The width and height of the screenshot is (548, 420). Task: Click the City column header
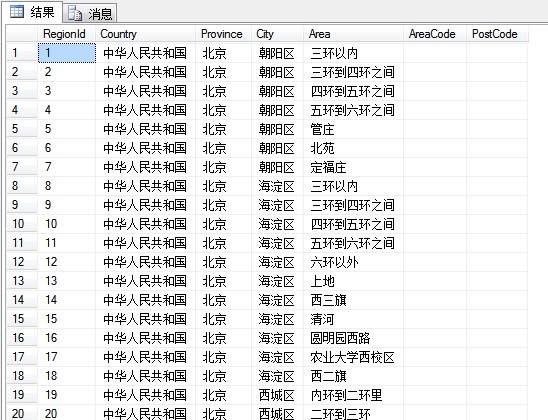coord(277,34)
